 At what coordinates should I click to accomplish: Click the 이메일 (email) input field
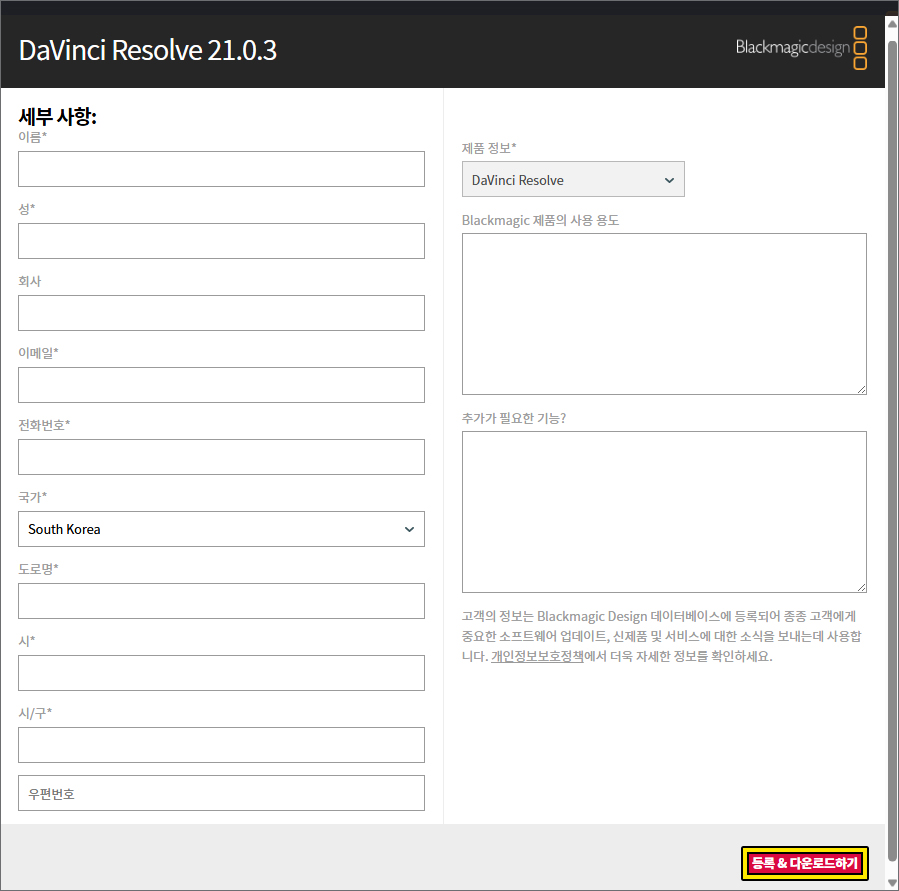221,385
